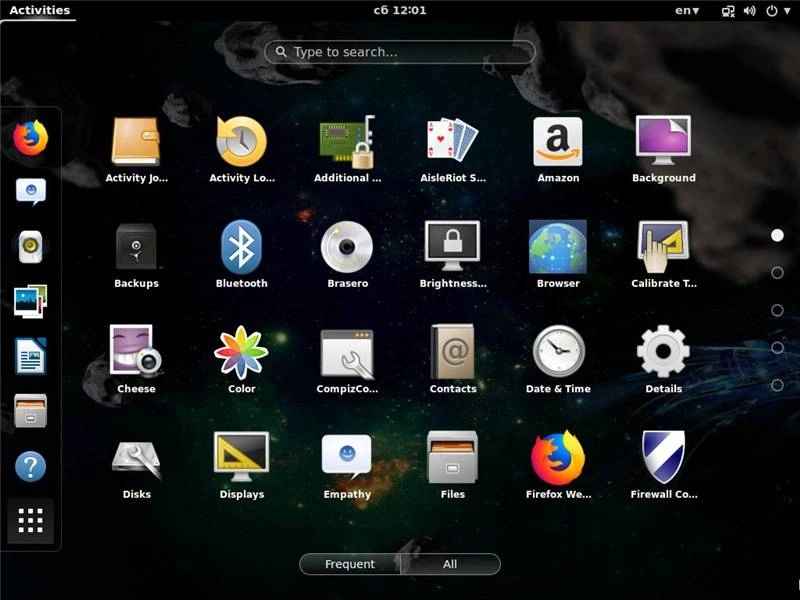Image resolution: width=800 pixels, height=600 pixels.
Task: Open Empathy chat from the dock
Action: point(31,191)
